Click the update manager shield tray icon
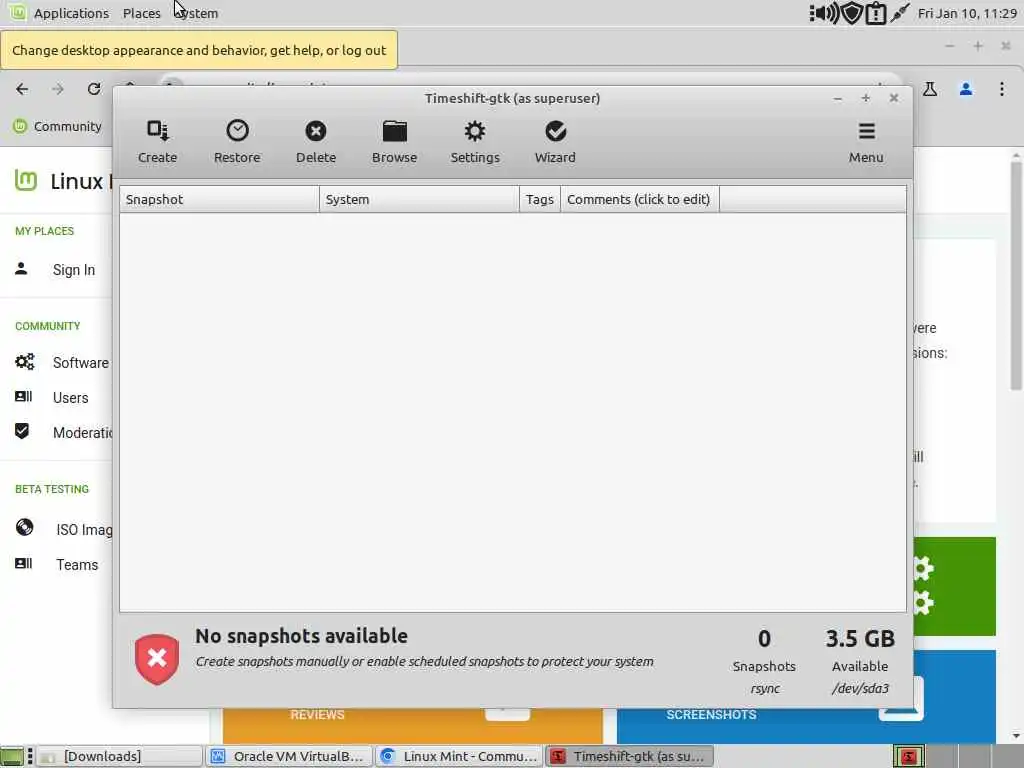 [852, 13]
